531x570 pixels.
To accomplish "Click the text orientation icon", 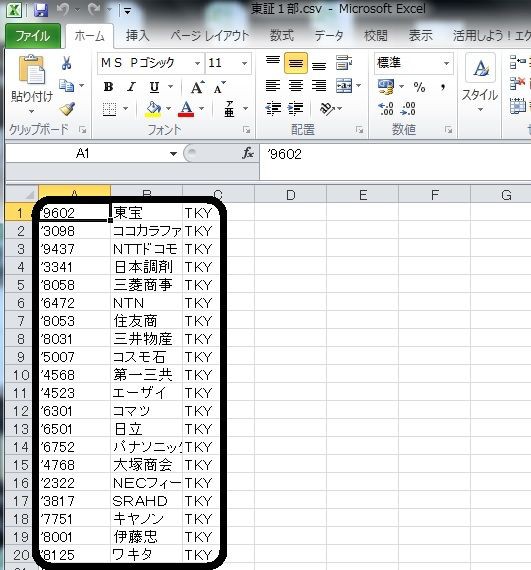I will coord(327,108).
